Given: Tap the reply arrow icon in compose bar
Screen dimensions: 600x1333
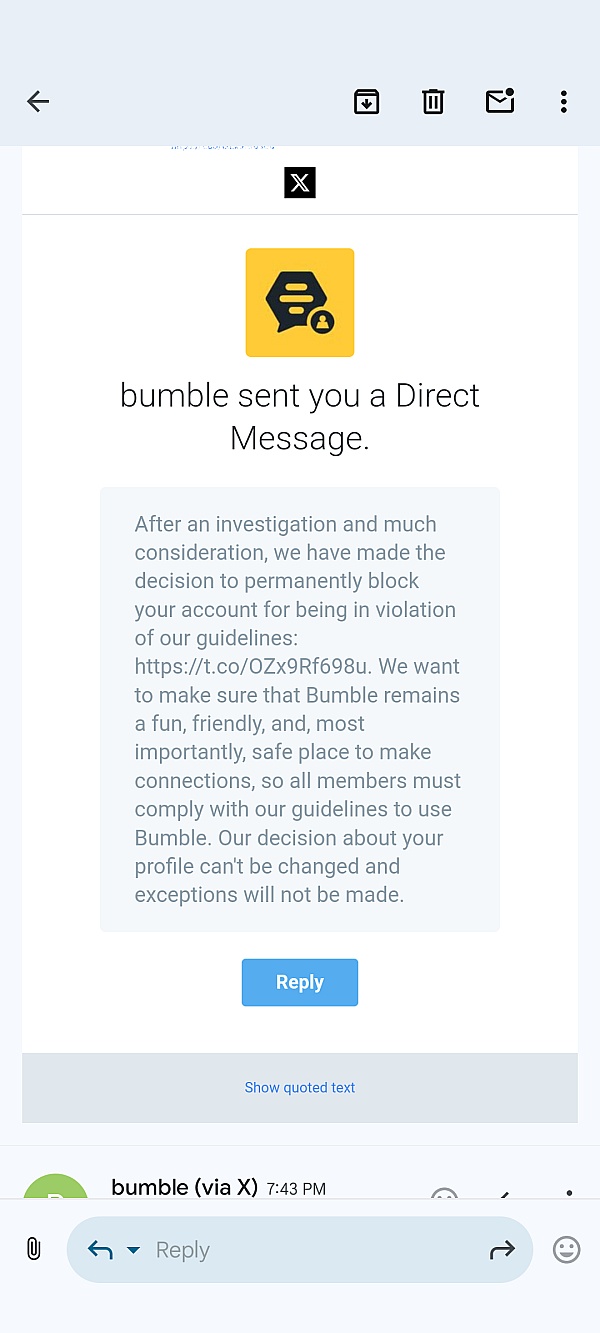Looking at the screenshot, I should tap(100, 1250).
